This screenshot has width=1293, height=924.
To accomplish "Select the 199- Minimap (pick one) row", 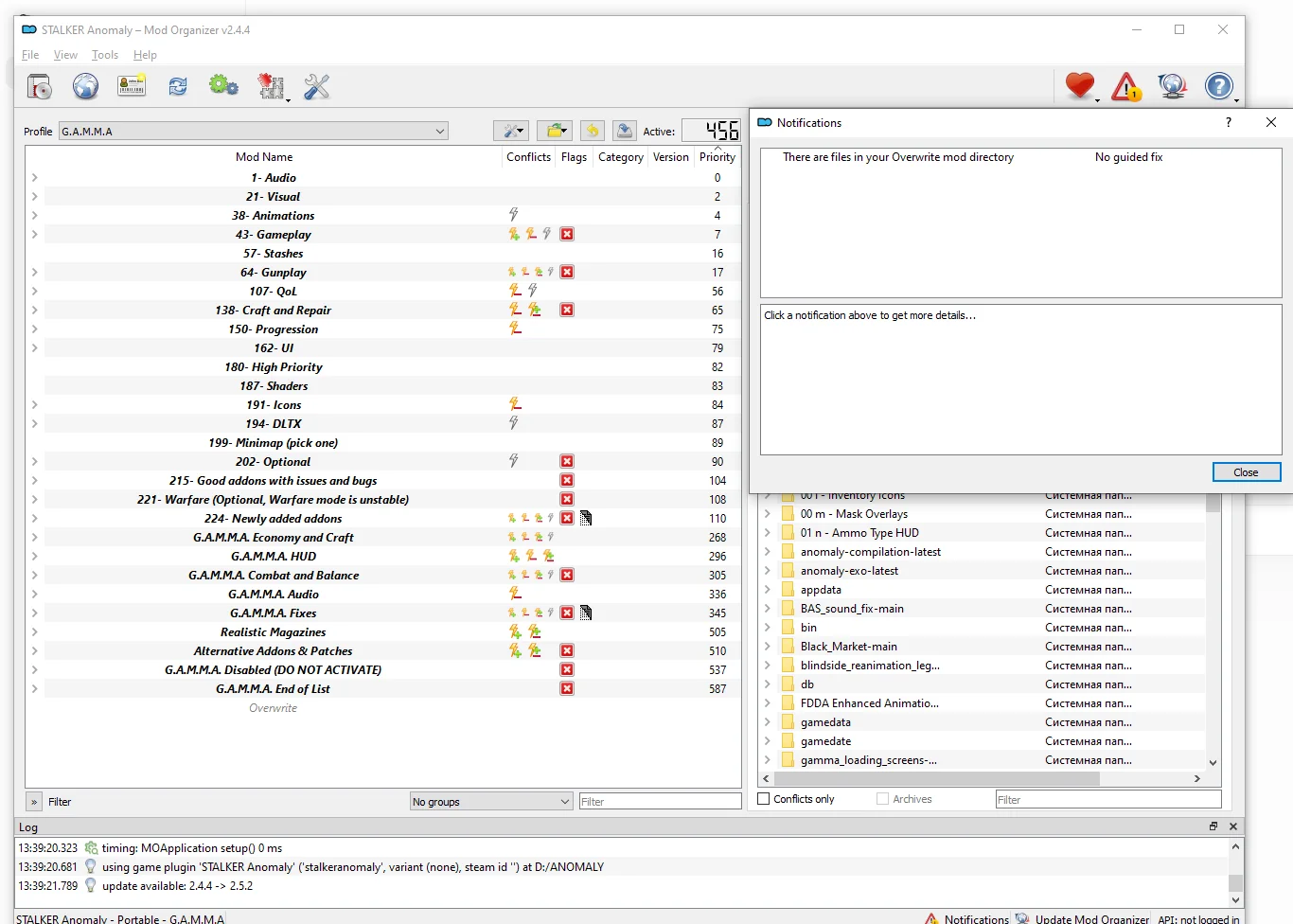I will [273, 442].
